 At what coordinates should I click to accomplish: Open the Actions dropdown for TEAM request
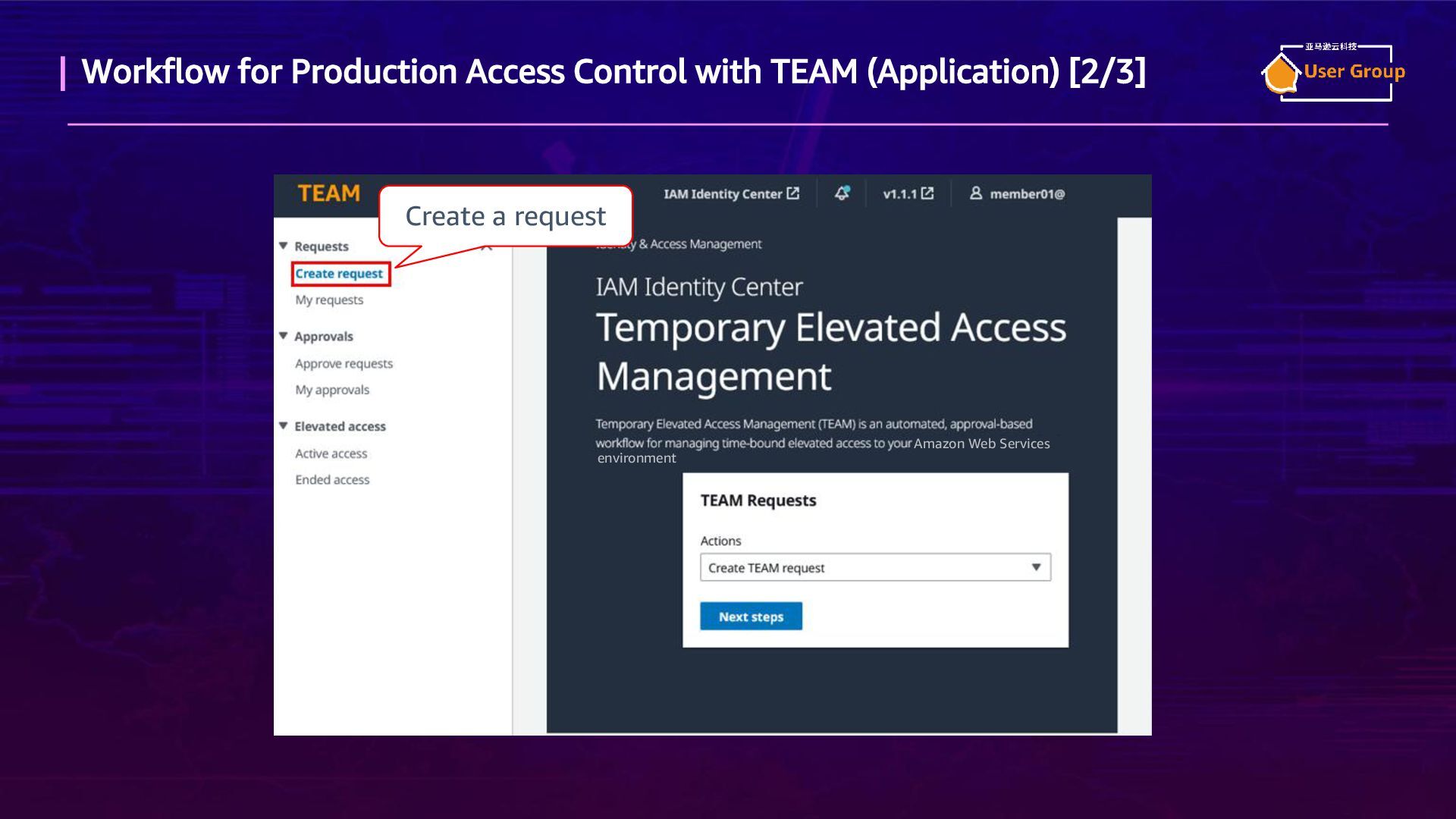pyautogui.click(x=875, y=567)
